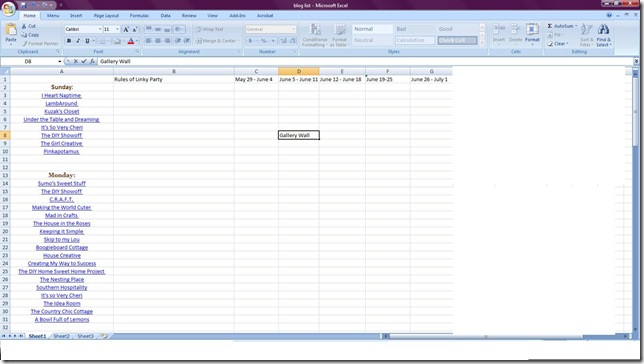
Task: Select the Format Painter brush
Action: point(25,43)
